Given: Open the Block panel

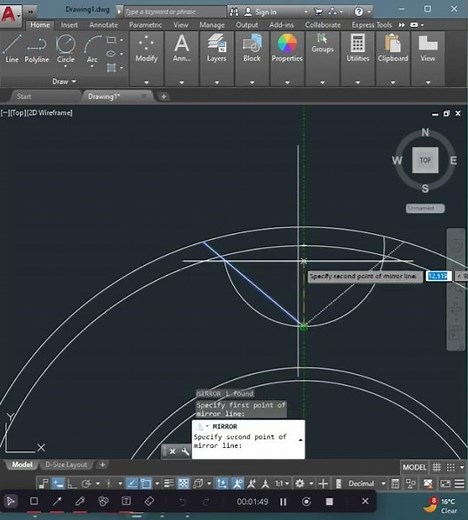Looking at the screenshot, I should [x=252, y=59].
